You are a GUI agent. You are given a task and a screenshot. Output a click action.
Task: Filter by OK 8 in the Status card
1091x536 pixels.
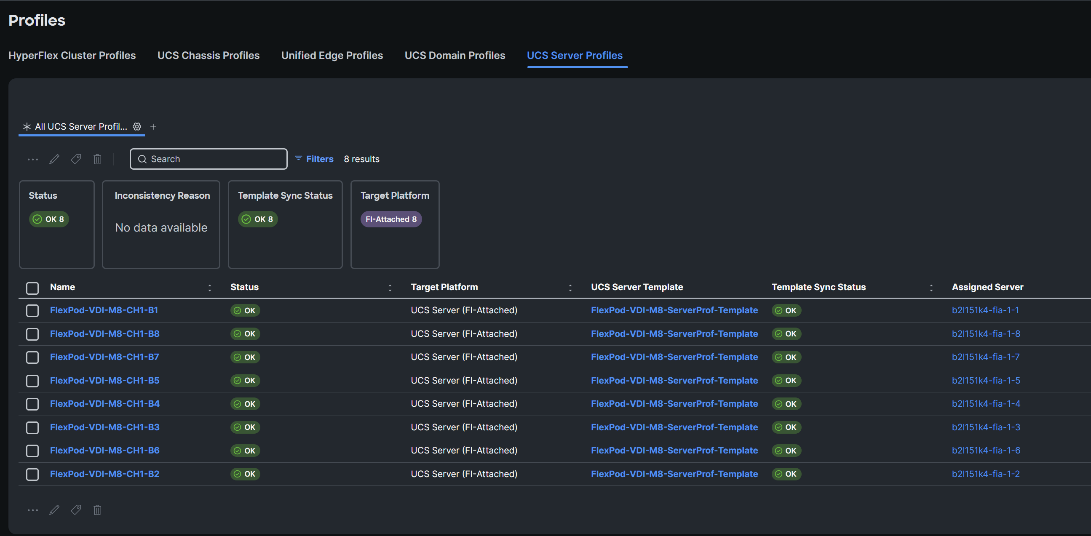click(x=49, y=219)
